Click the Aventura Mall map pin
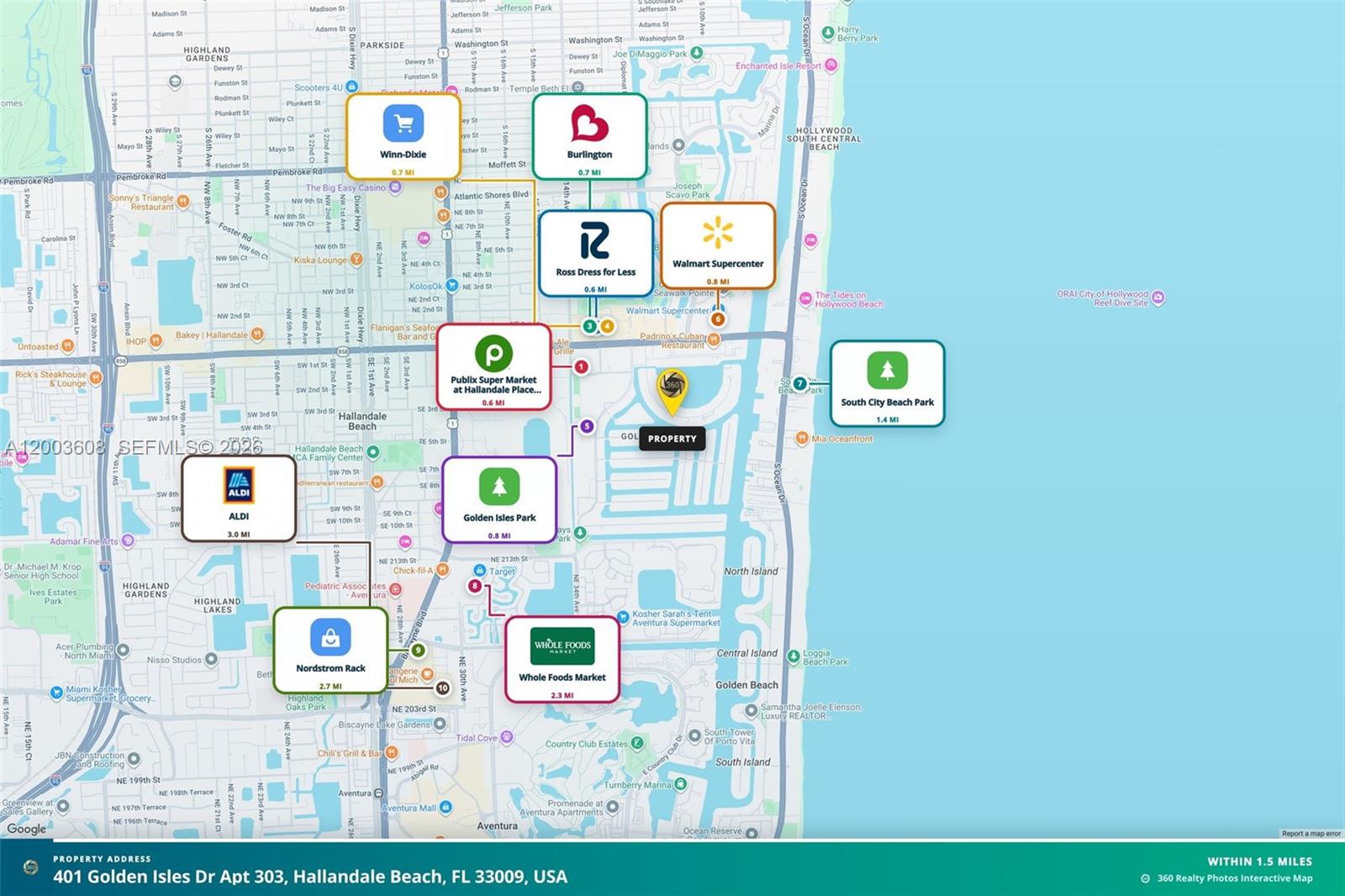This screenshot has width=1345, height=896. pyautogui.click(x=446, y=808)
